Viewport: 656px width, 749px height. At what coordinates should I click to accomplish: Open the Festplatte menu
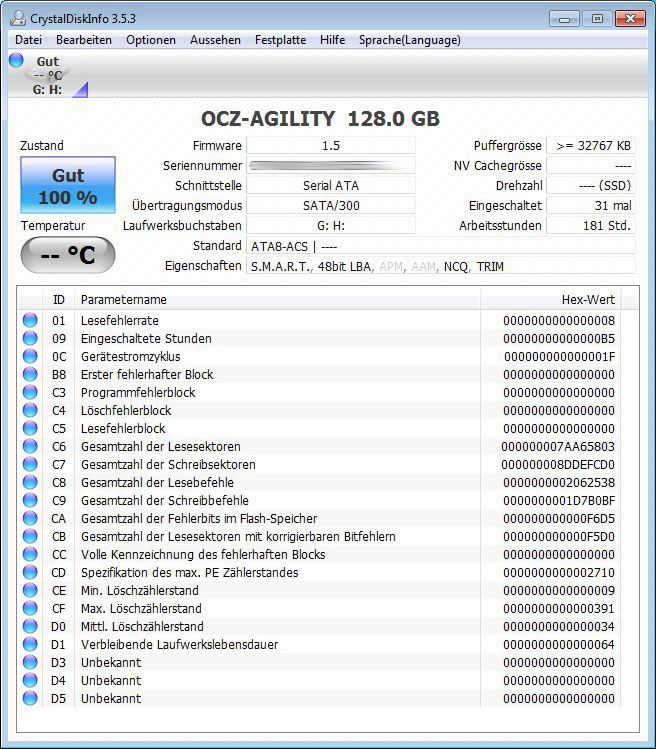[x=280, y=40]
